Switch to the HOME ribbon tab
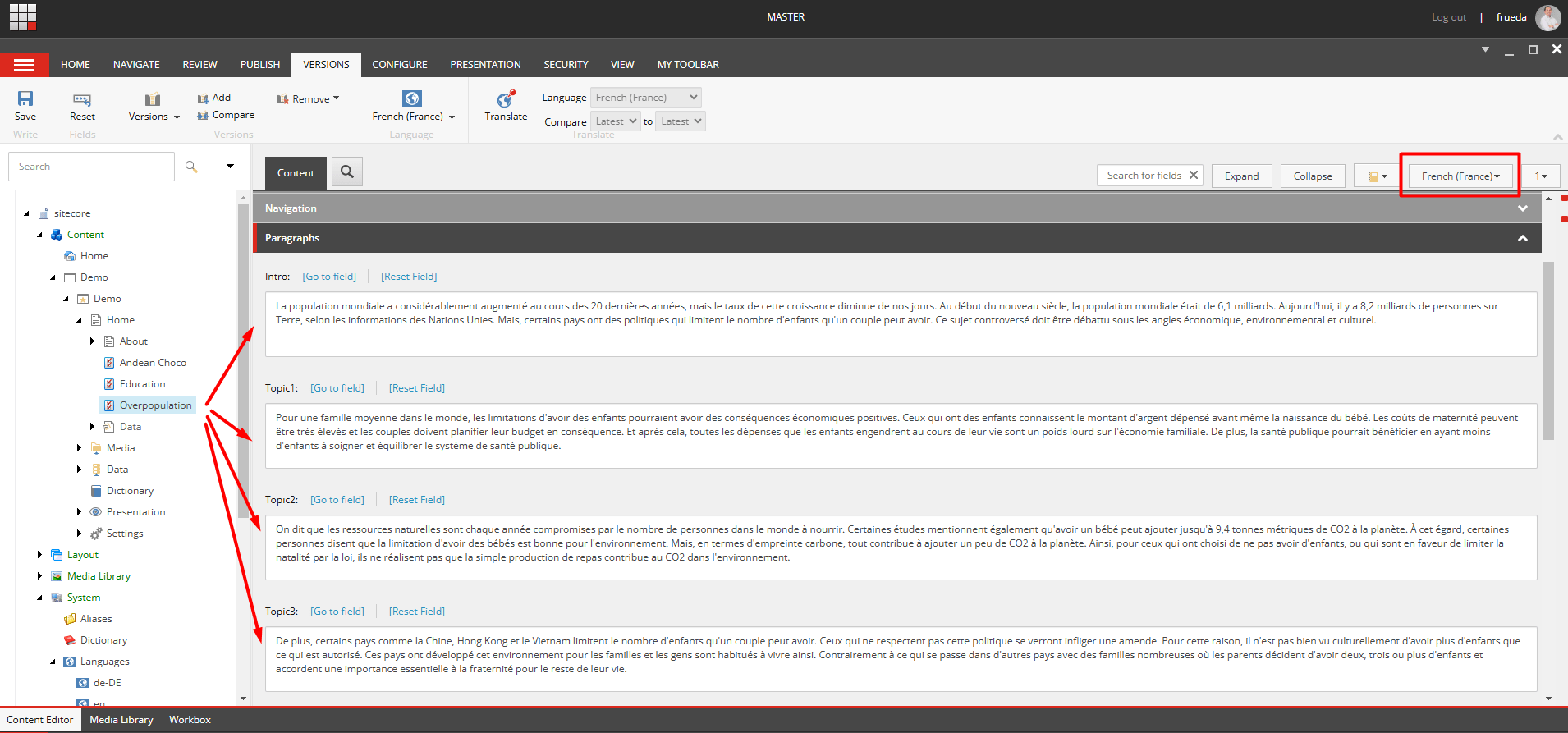The height and width of the screenshot is (733, 1568). [x=76, y=65]
